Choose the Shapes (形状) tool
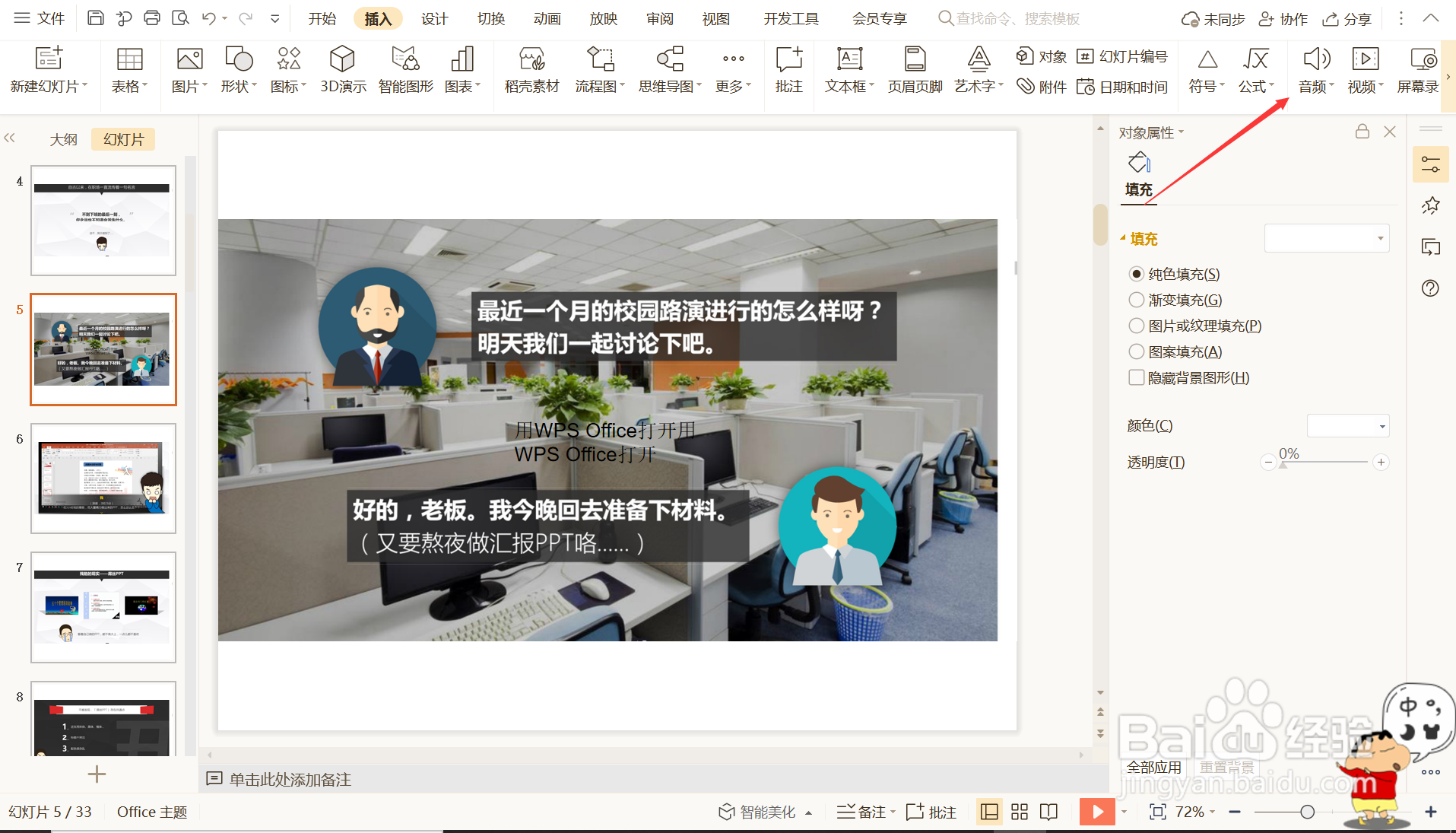1456x833 pixels. pyautogui.click(x=239, y=70)
